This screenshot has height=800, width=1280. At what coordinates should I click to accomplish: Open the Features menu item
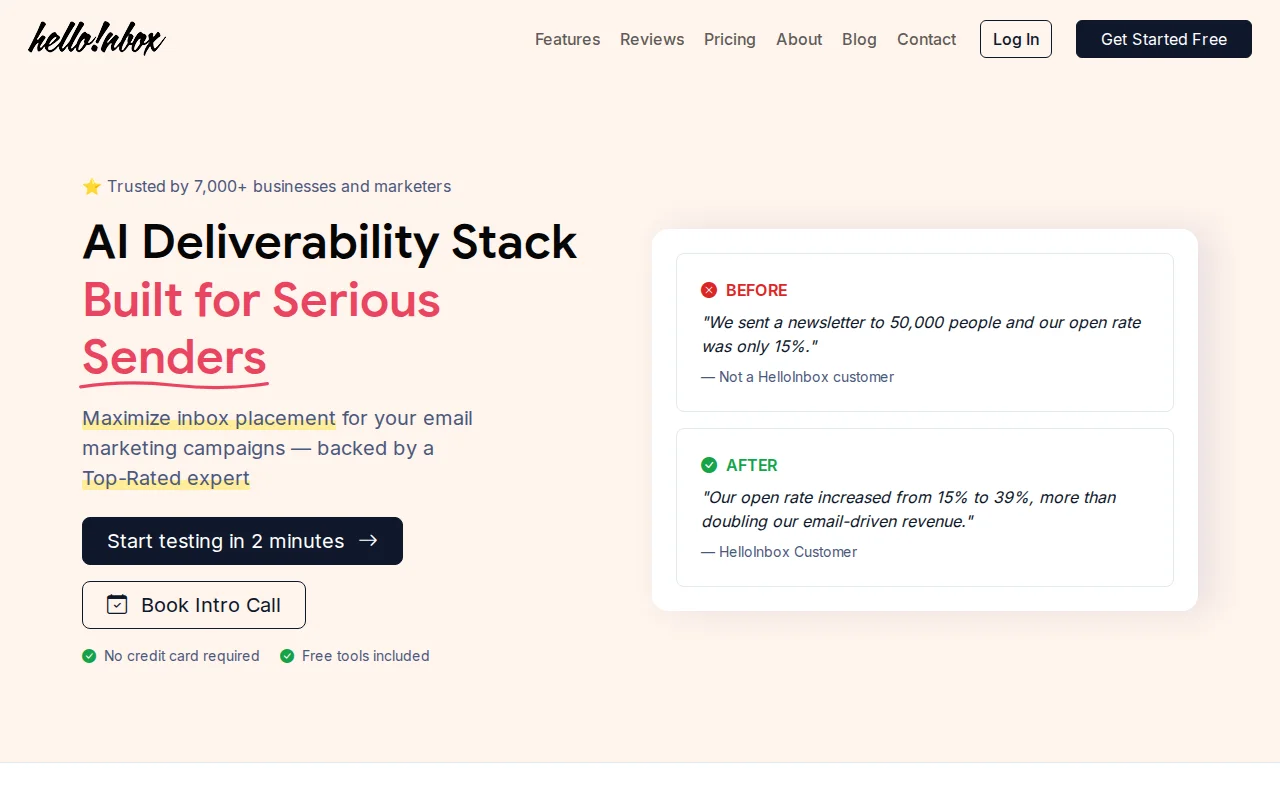pos(567,39)
